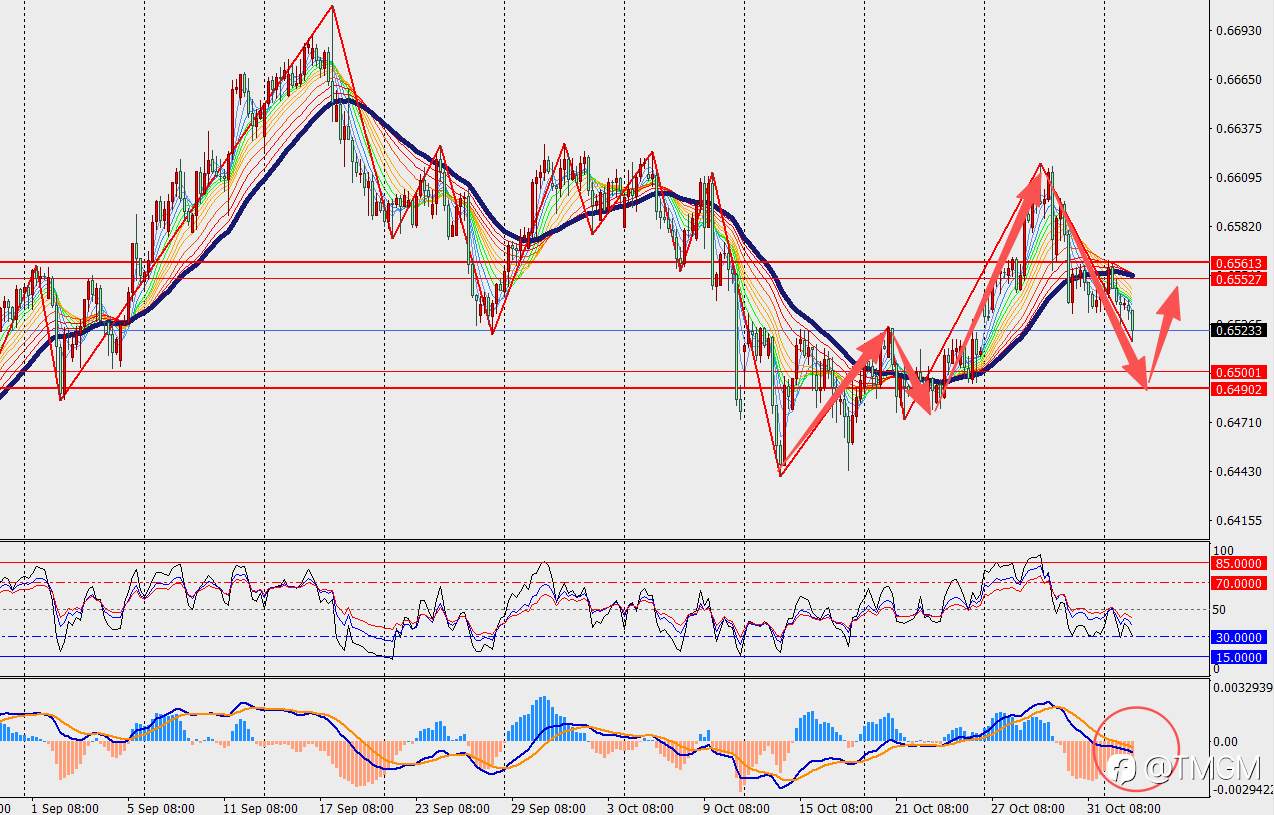Click the upward red arrow forecast

click(x=1163, y=335)
